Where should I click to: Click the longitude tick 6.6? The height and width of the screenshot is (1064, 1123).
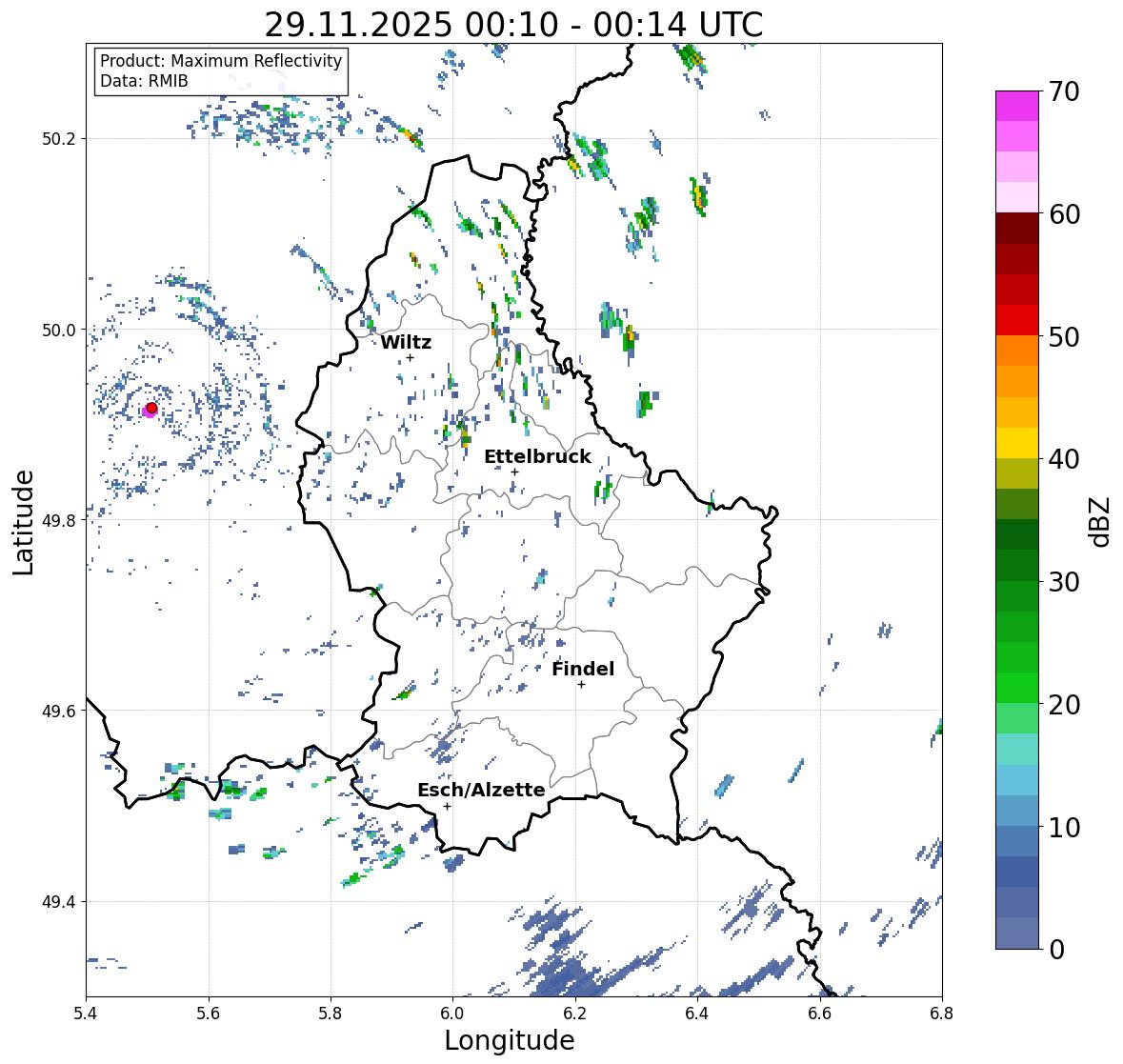pos(819,1014)
